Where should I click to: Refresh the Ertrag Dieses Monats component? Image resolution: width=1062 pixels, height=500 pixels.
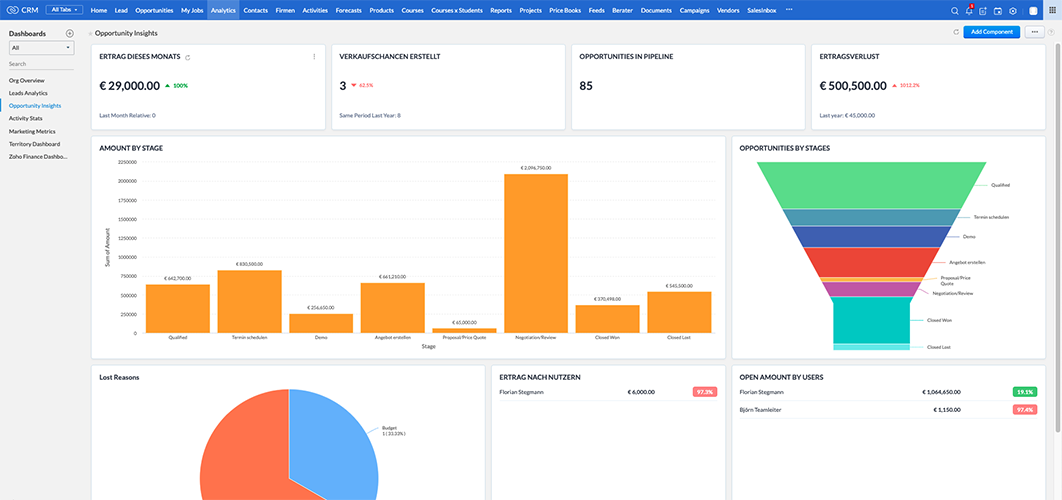(x=188, y=58)
